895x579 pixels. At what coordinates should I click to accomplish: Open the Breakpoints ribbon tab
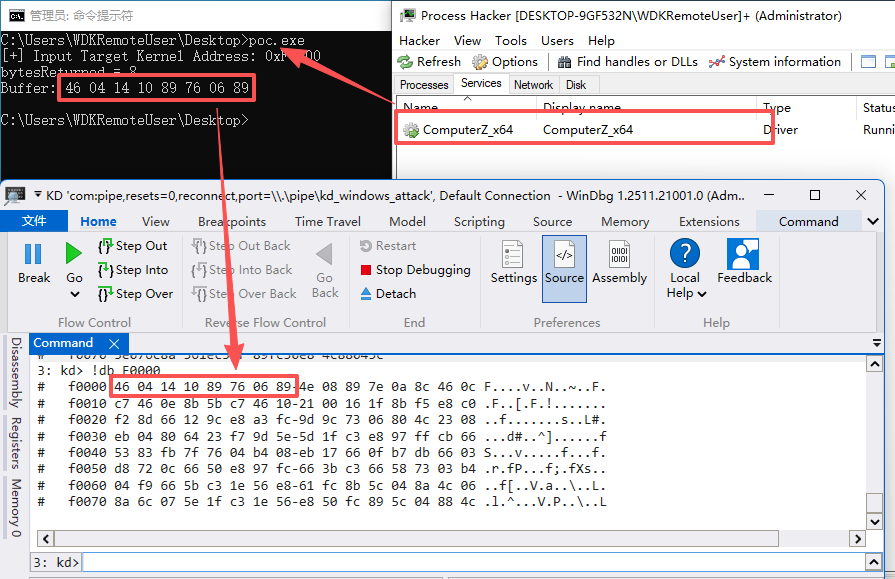[232, 222]
